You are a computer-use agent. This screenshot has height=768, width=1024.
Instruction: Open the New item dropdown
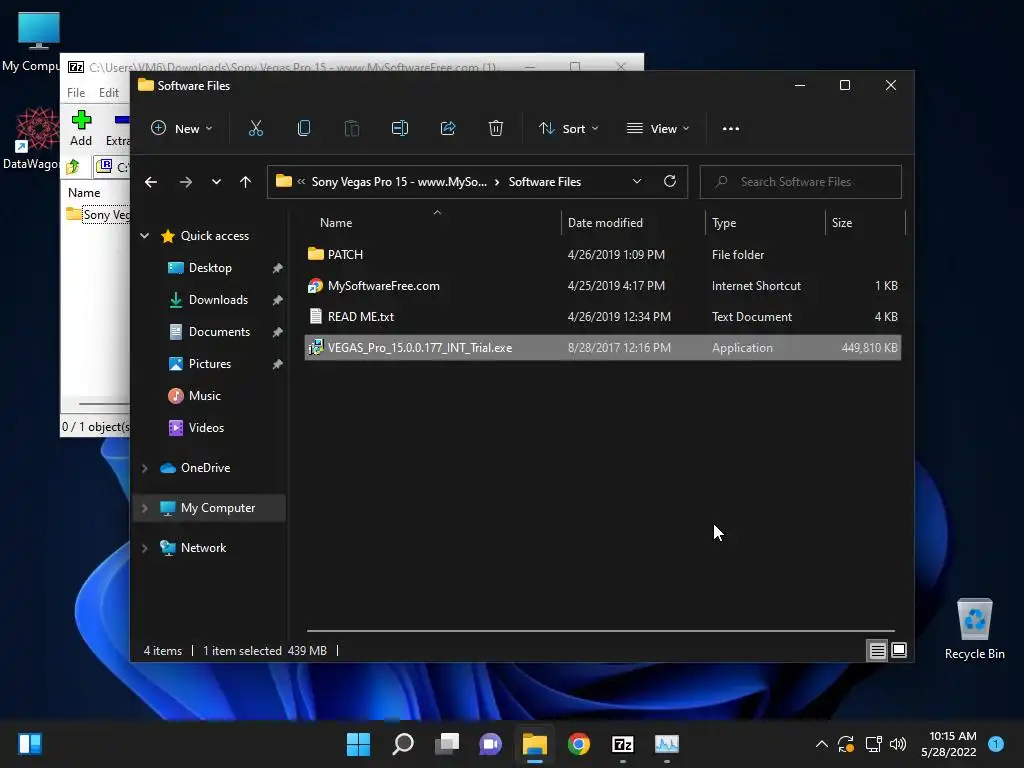[182, 129]
